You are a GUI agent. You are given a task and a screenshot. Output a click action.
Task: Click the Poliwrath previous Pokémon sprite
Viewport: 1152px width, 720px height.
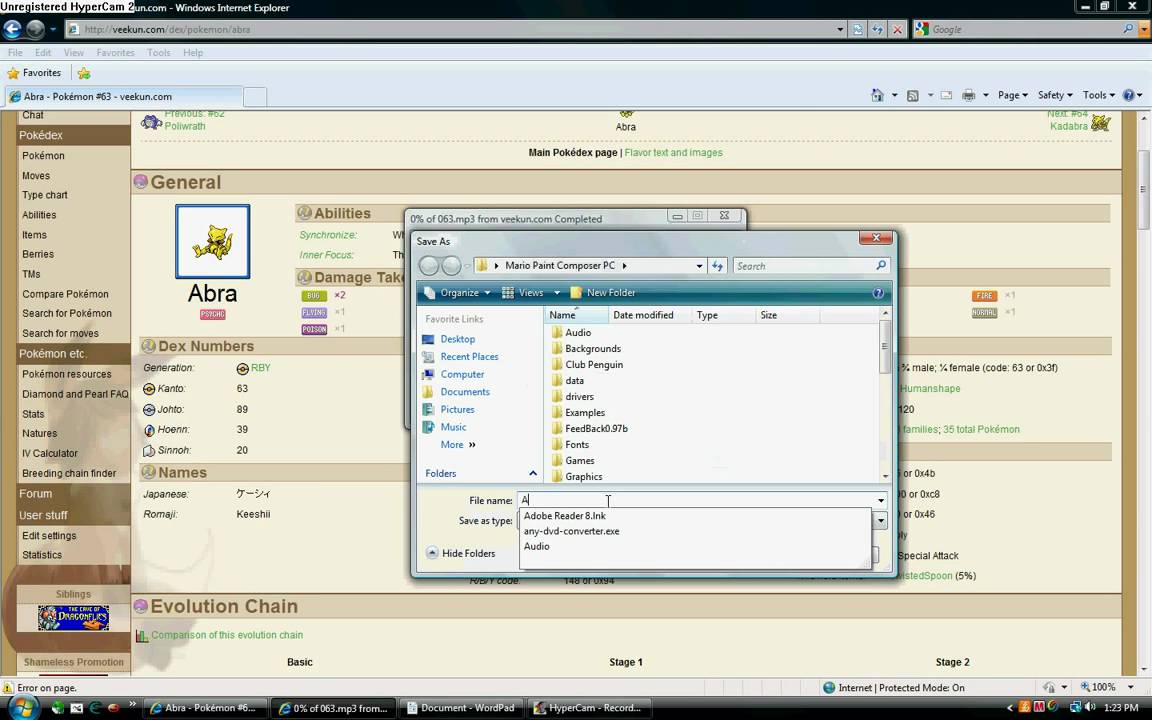click(151, 122)
